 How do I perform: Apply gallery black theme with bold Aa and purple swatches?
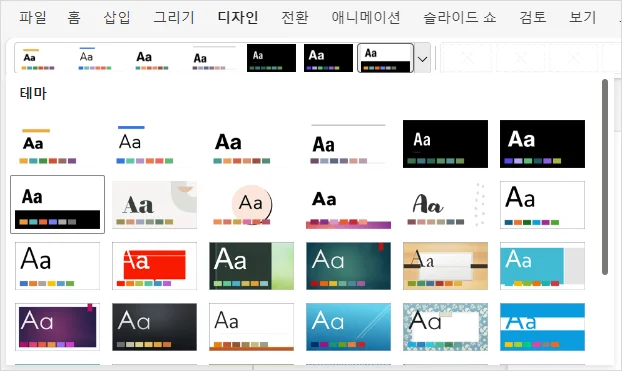click(542, 144)
